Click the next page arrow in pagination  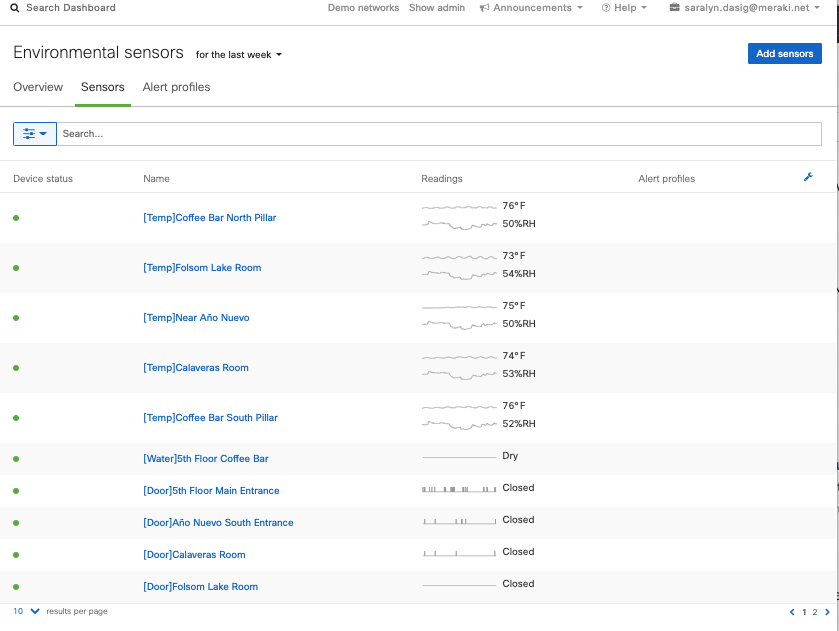coord(826,611)
